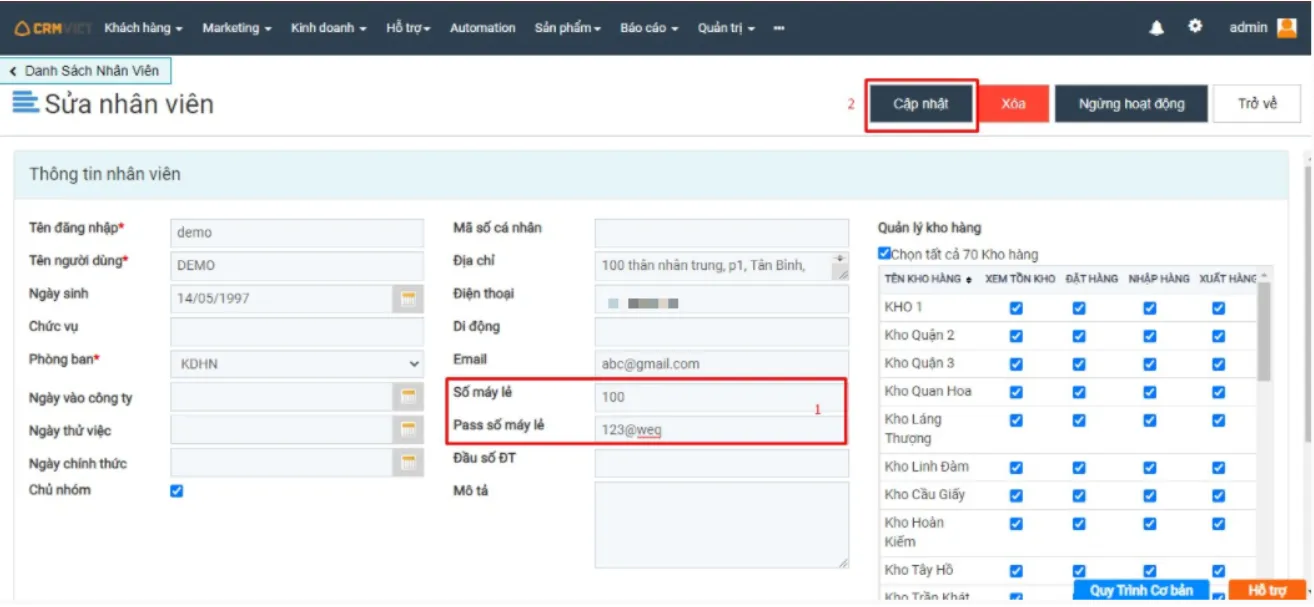Screen dimensions: 1314x607
Task: Open the Ngày thử việc calendar
Action: [x=408, y=430]
